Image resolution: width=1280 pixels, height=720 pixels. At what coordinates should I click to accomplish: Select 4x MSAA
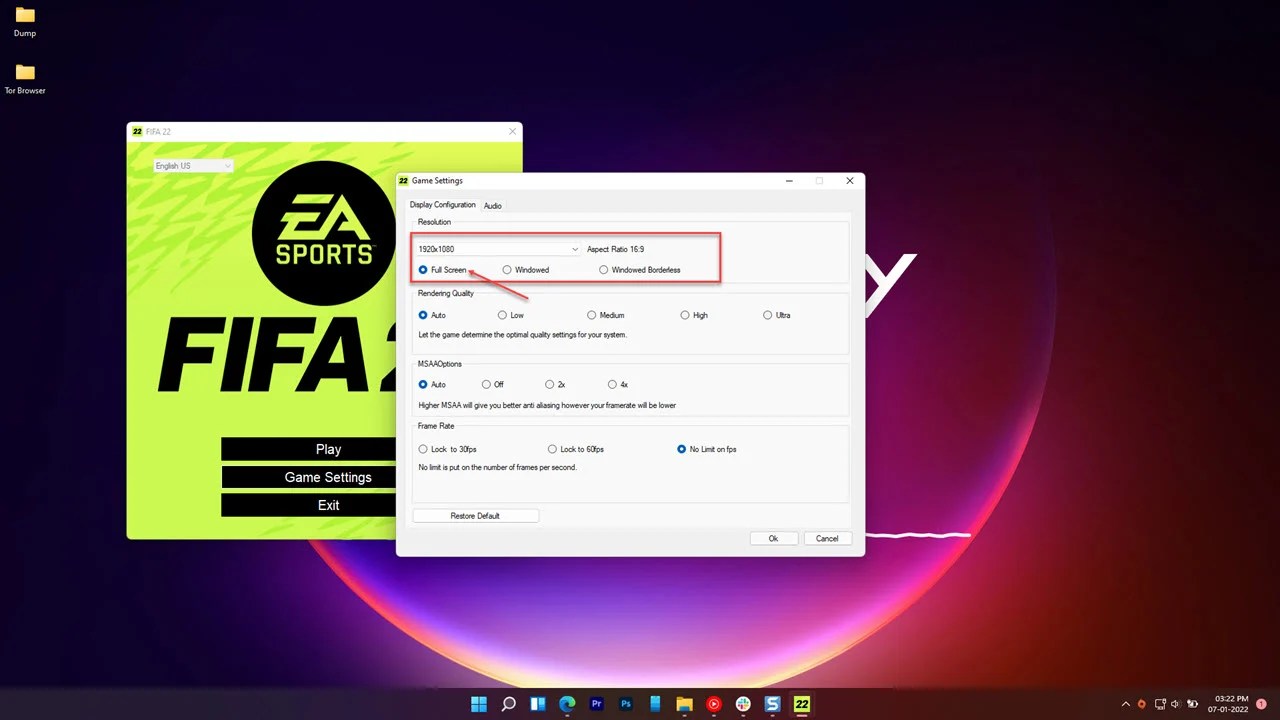(x=618, y=384)
